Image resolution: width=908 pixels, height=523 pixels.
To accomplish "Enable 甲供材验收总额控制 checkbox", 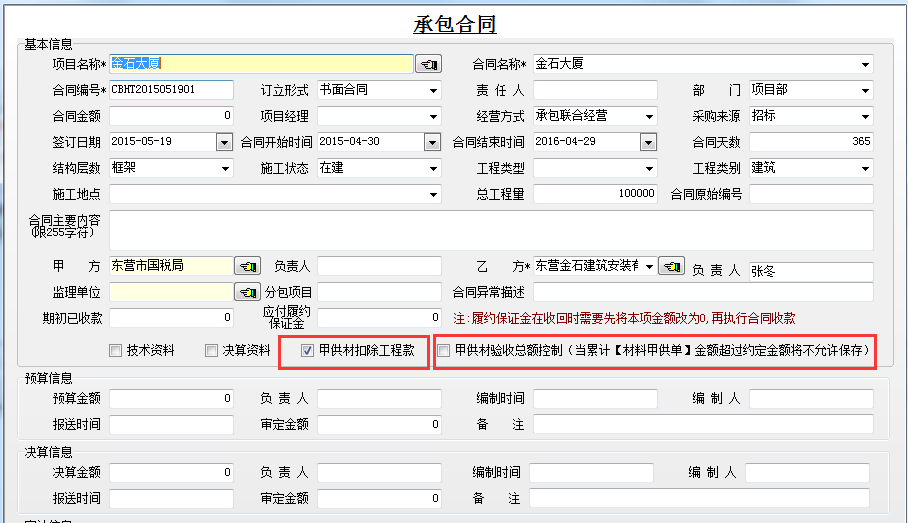I will click(x=445, y=351).
